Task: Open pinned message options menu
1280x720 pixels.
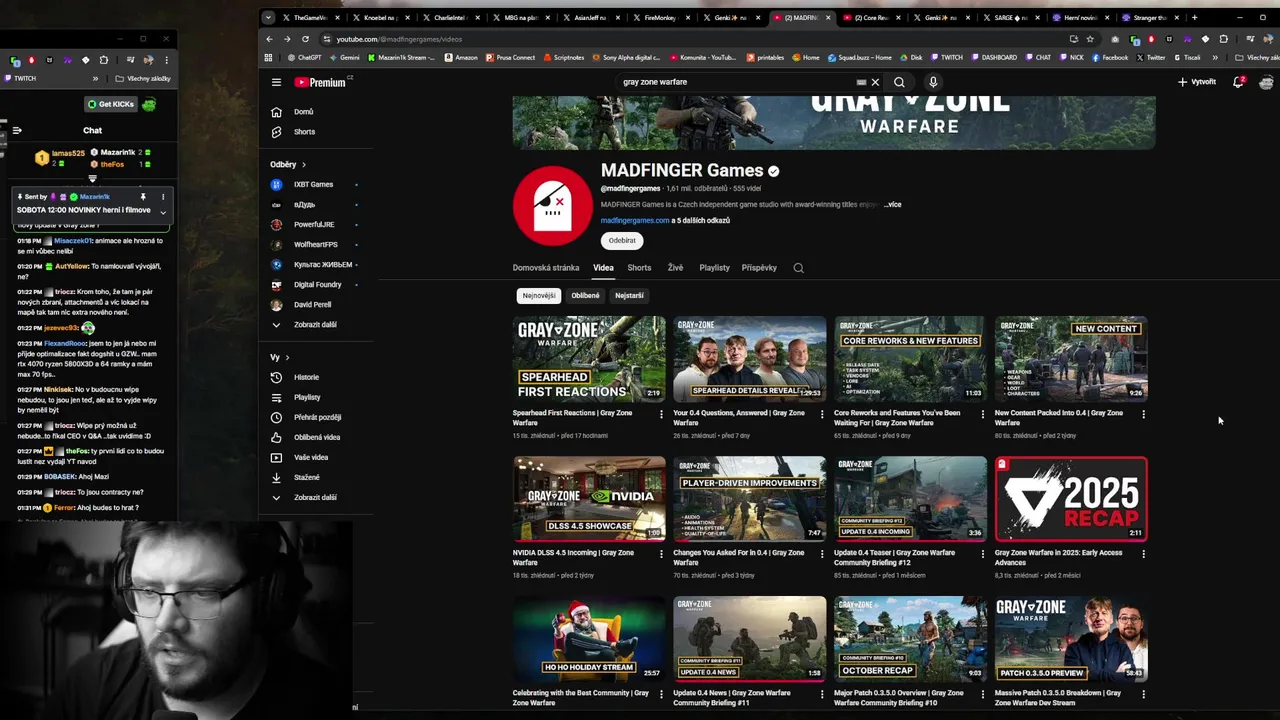Action: [163, 197]
